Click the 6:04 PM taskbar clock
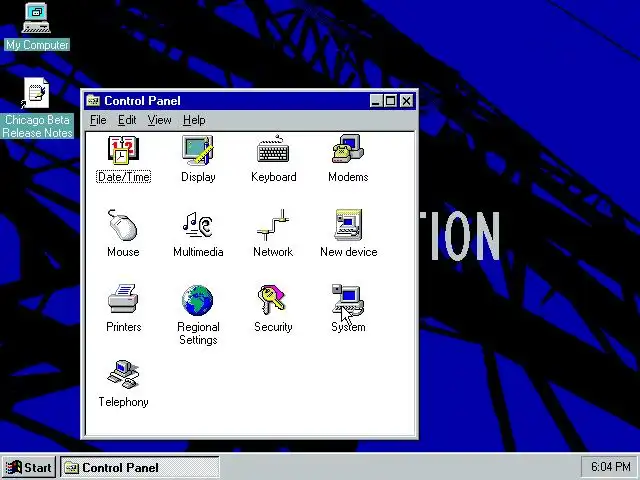This screenshot has height=480, width=640. (610, 467)
